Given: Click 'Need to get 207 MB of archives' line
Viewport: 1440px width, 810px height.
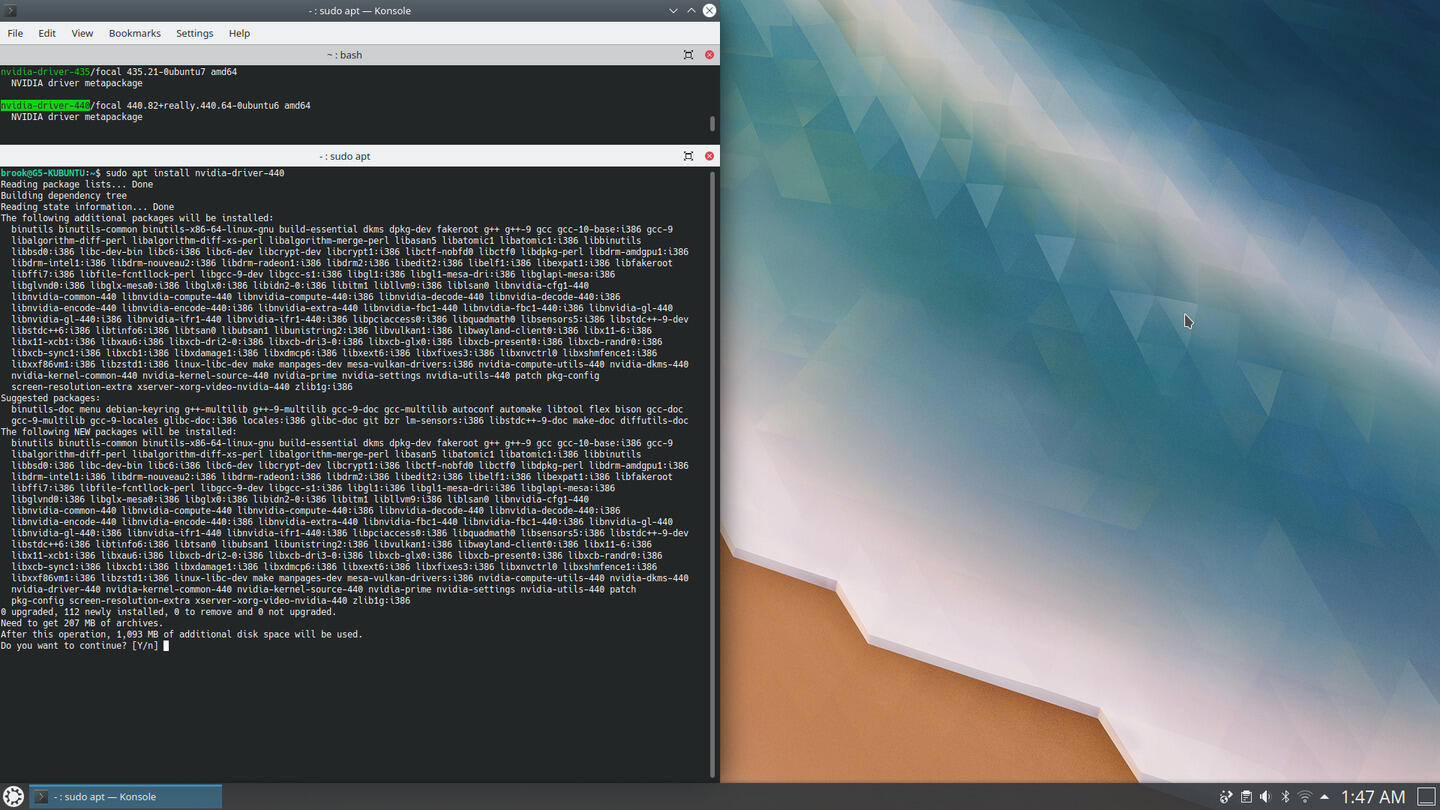Looking at the screenshot, I should [x=81, y=623].
